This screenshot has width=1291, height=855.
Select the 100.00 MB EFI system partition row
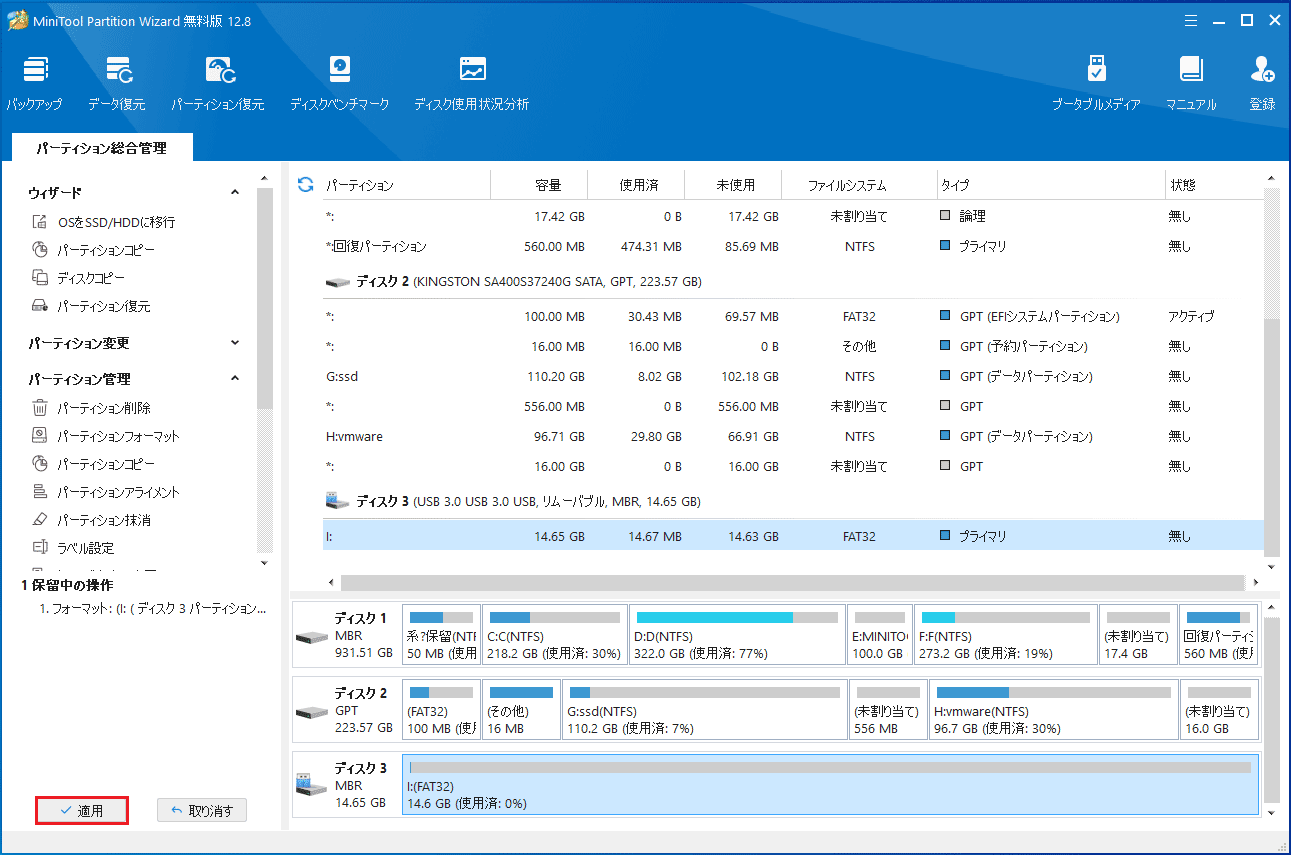click(x=793, y=316)
